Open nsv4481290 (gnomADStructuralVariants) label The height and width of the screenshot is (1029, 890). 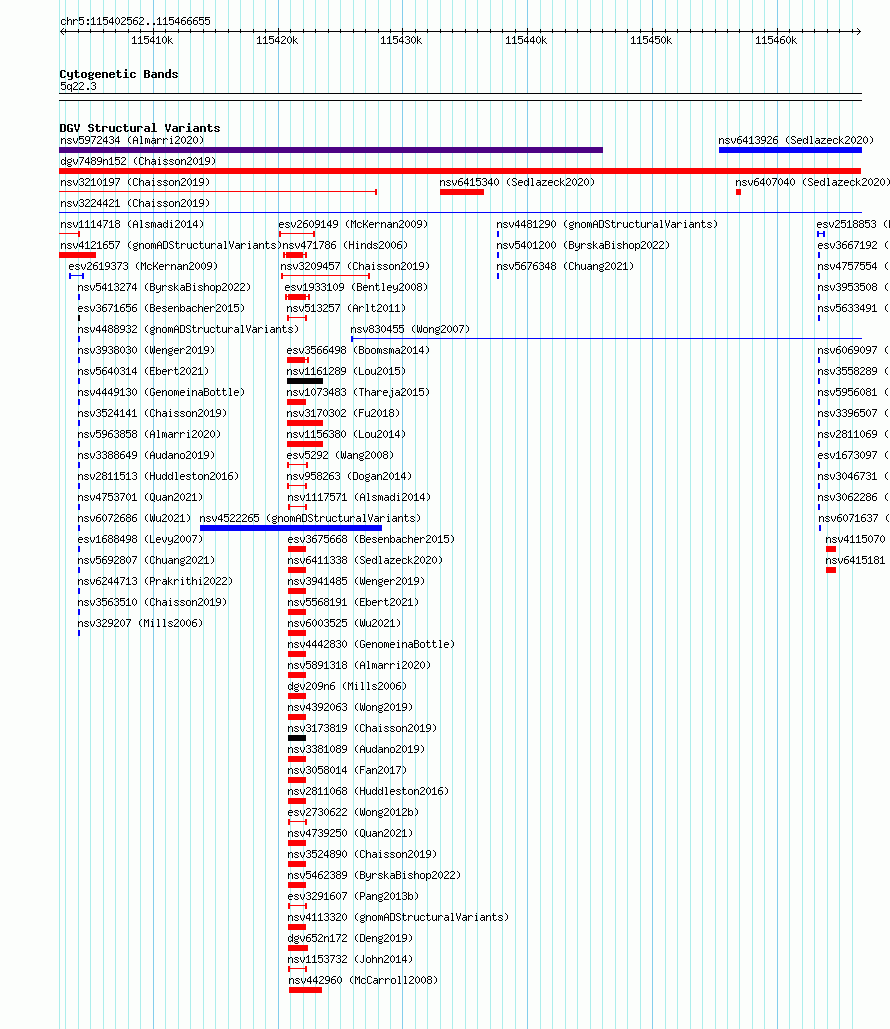607,224
